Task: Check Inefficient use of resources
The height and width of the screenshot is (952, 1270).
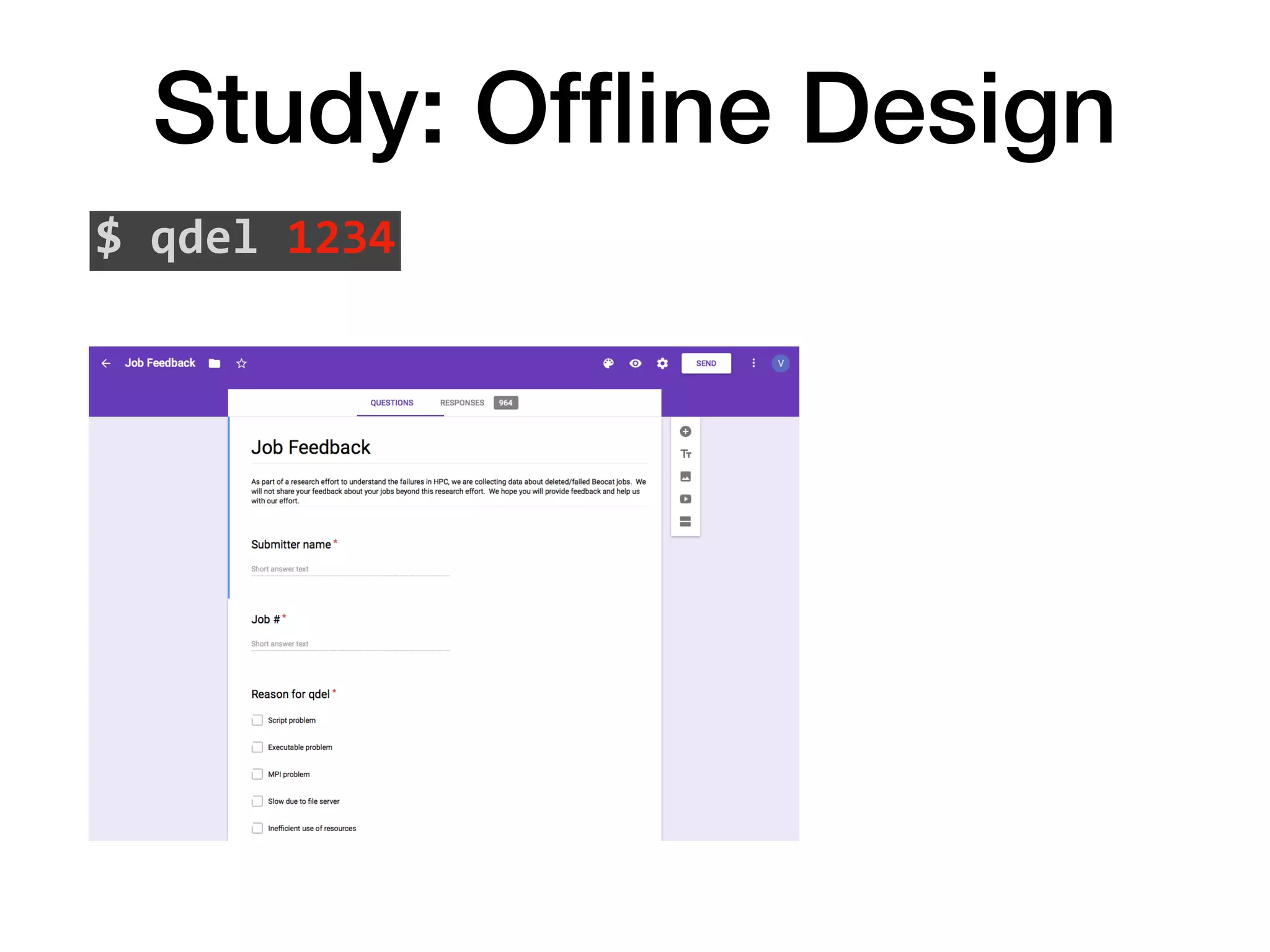Action: coord(257,828)
